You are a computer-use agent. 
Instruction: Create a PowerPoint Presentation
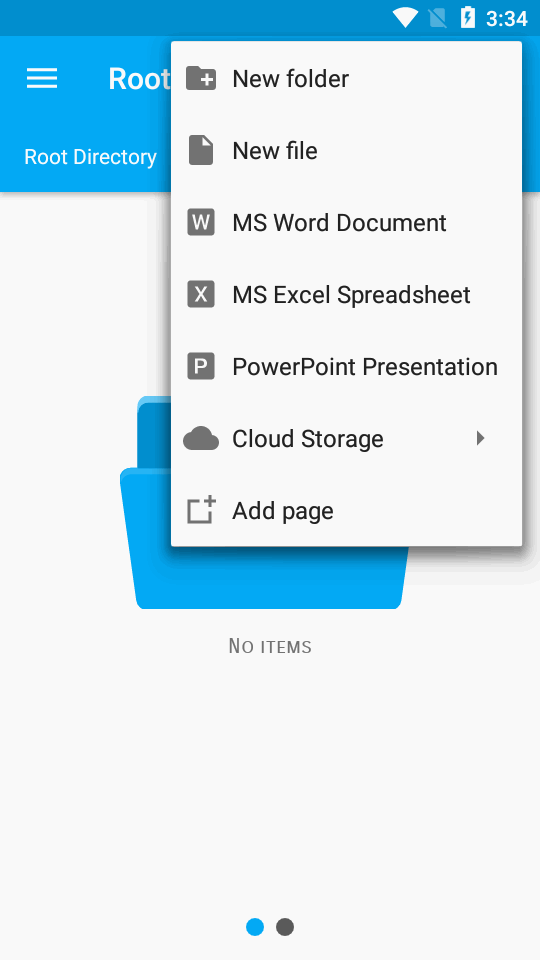[x=347, y=367]
